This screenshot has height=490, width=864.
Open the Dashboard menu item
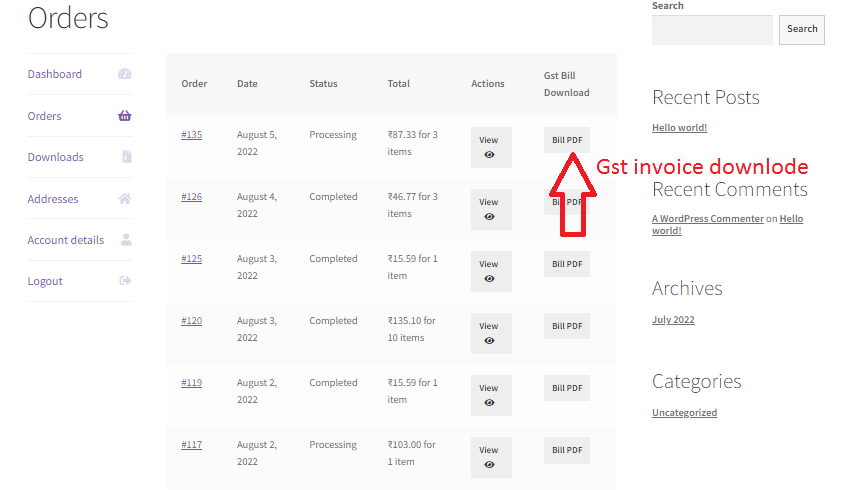click(55, 74)
